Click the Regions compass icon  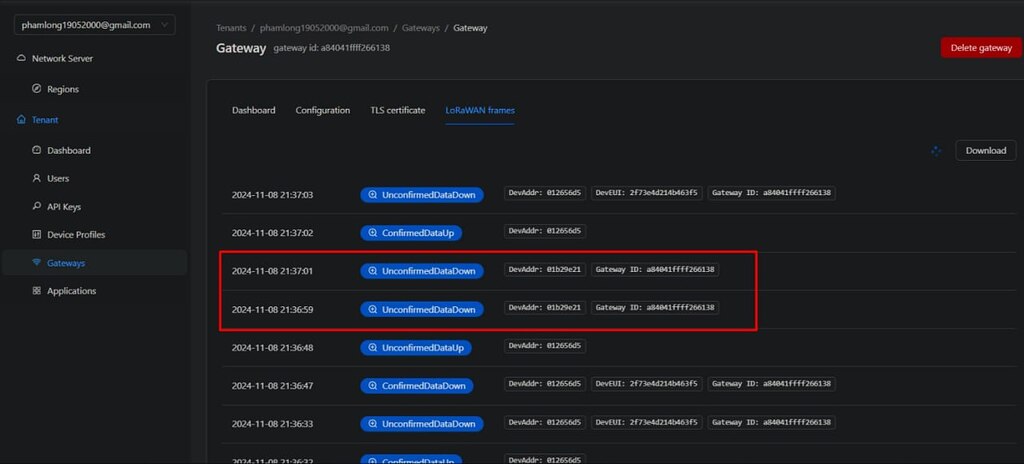tap(37, 89)
